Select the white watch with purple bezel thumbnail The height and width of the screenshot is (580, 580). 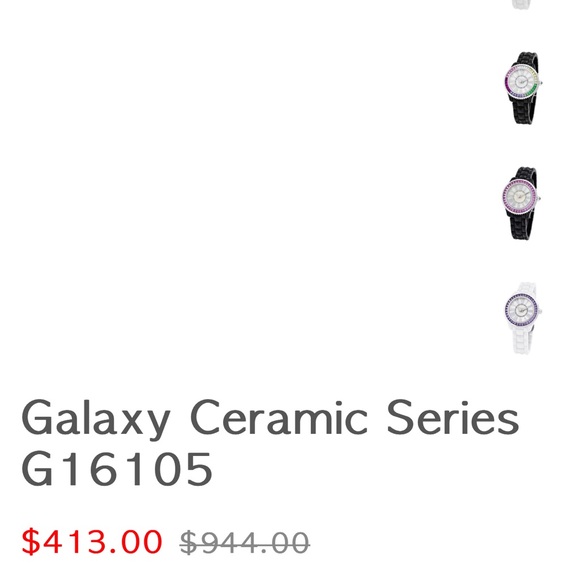point(523,318)
